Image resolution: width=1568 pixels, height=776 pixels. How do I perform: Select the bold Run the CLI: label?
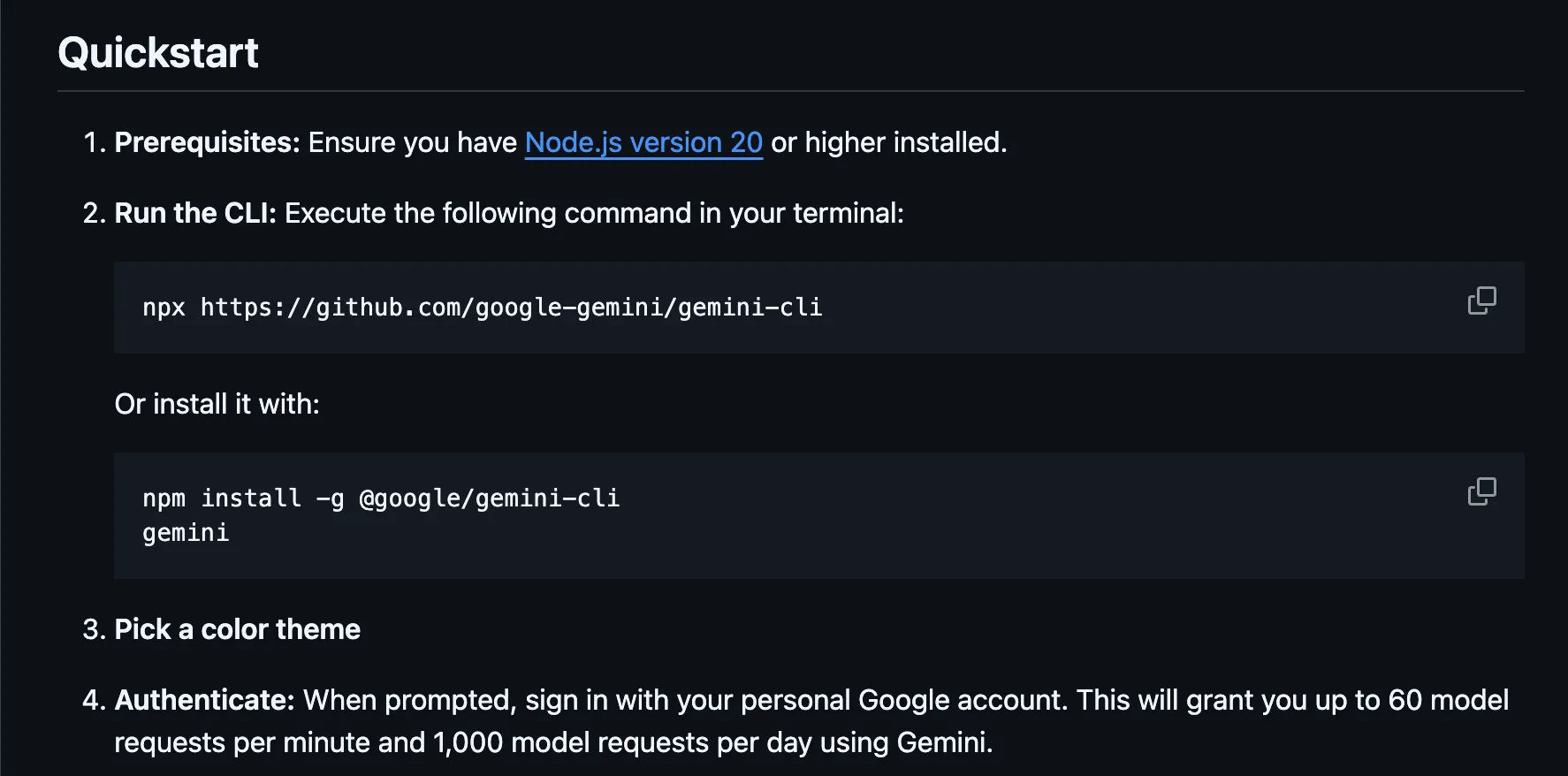pos(195,213)
